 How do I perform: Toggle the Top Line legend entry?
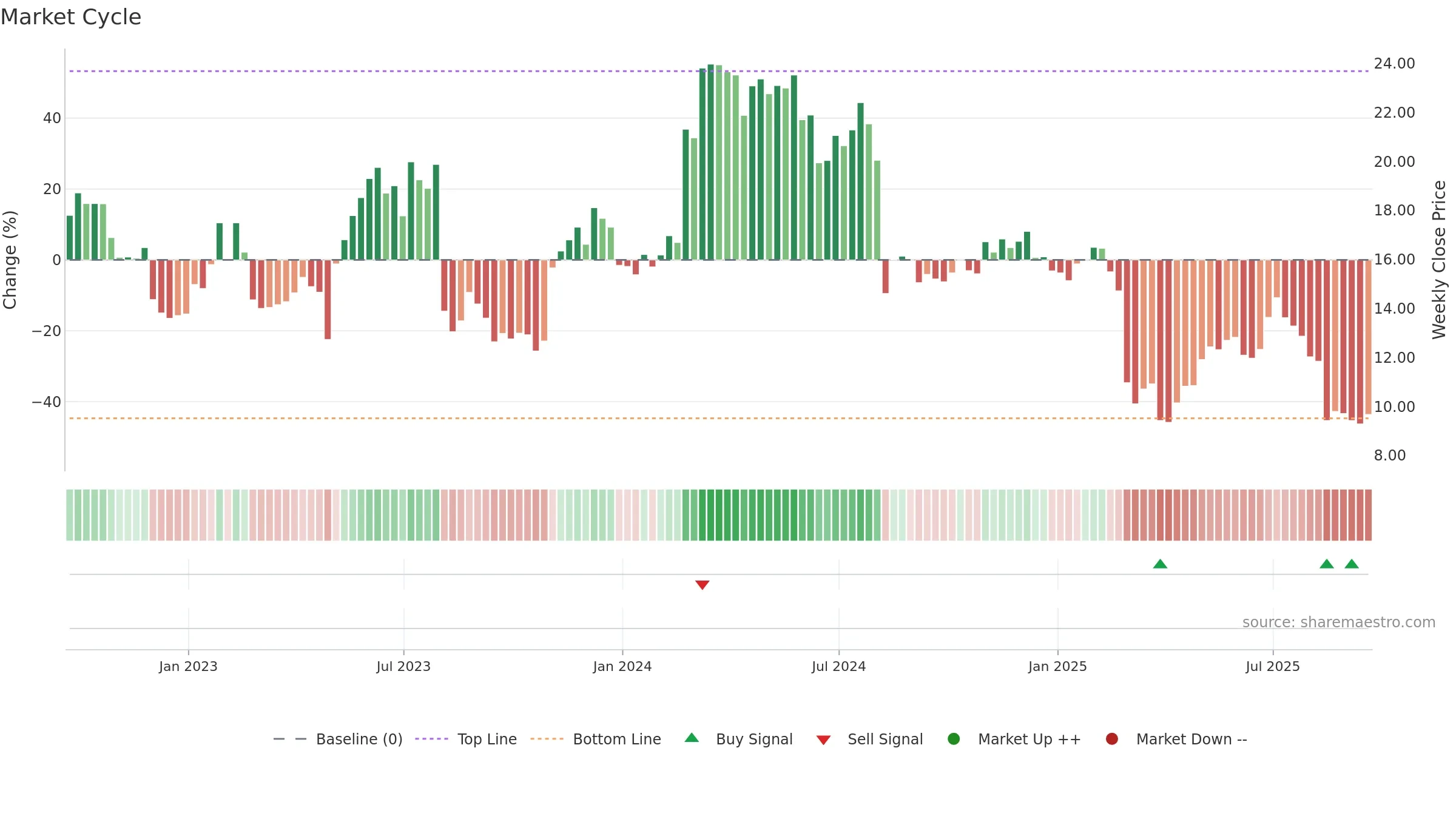[x=466, y=739]
